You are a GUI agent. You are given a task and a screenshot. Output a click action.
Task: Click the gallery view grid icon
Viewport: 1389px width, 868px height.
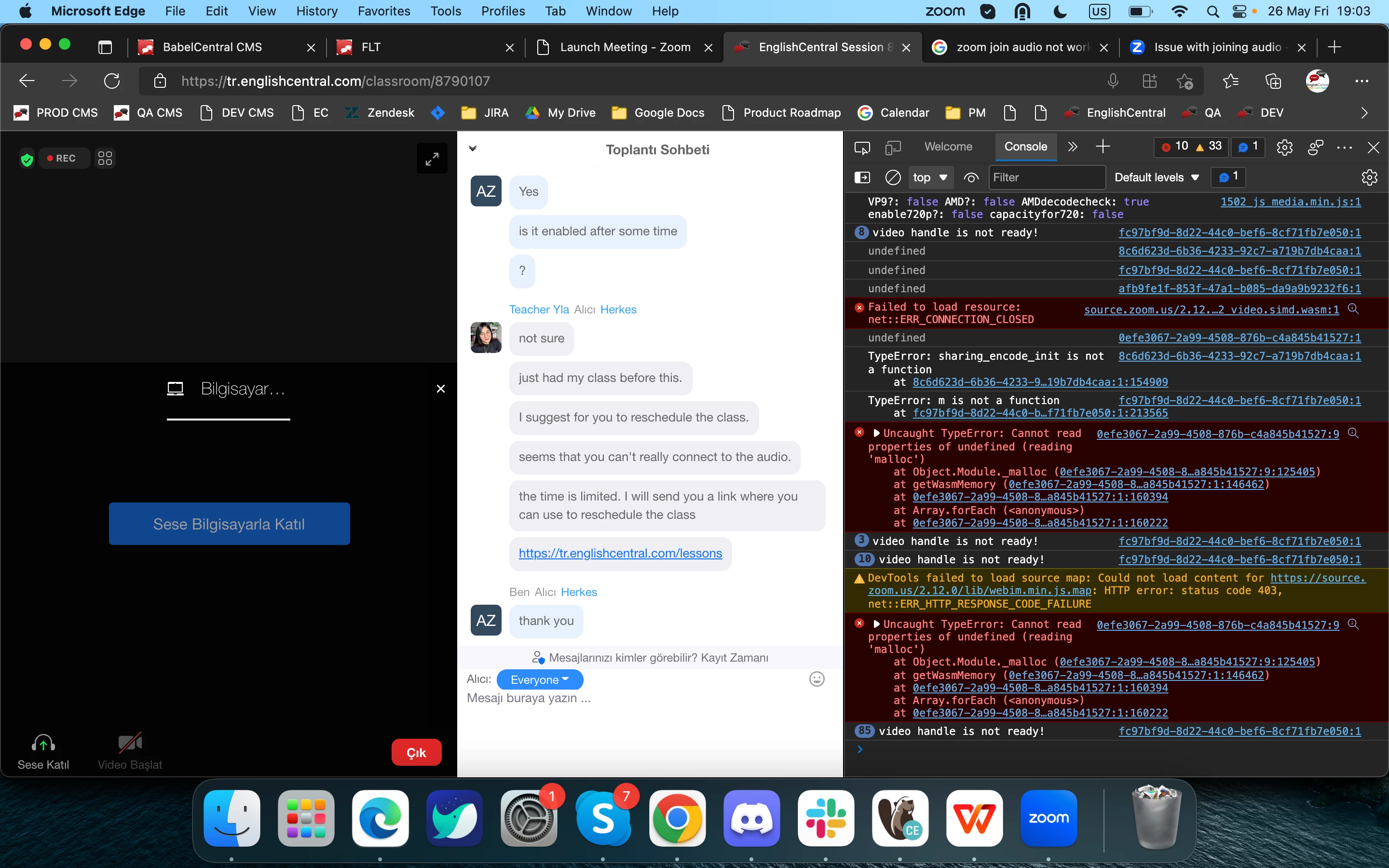(105, 159)
